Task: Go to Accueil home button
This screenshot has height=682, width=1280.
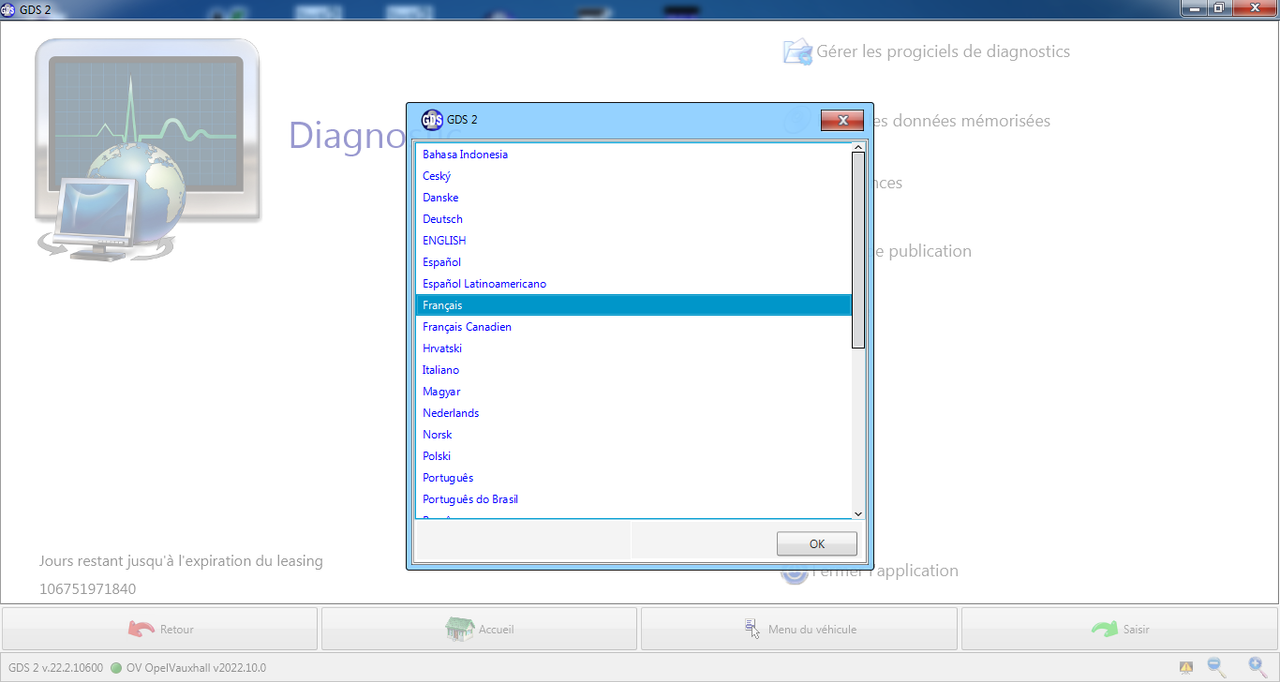Action: [x=479, y=629]
